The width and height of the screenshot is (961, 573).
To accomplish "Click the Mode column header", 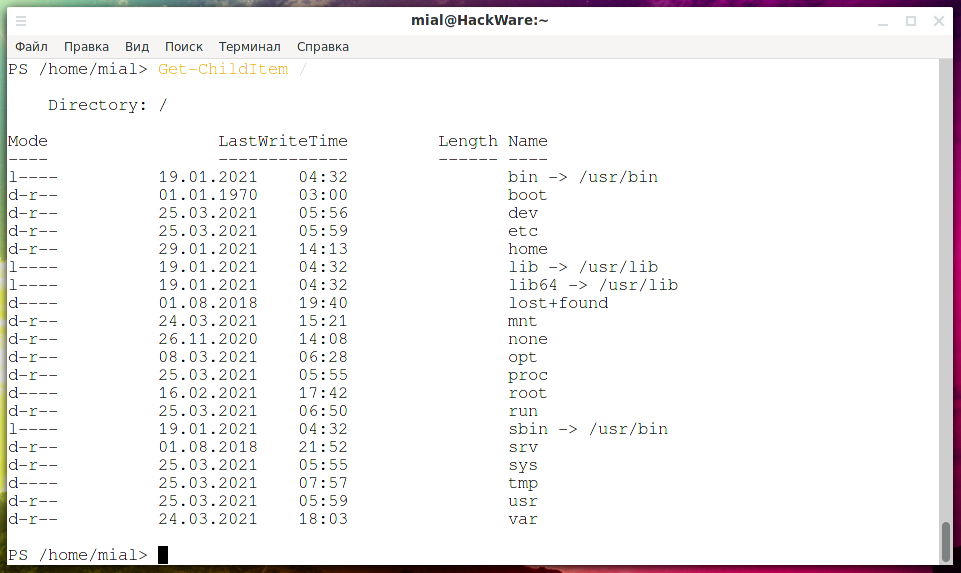I will point(28,142).
